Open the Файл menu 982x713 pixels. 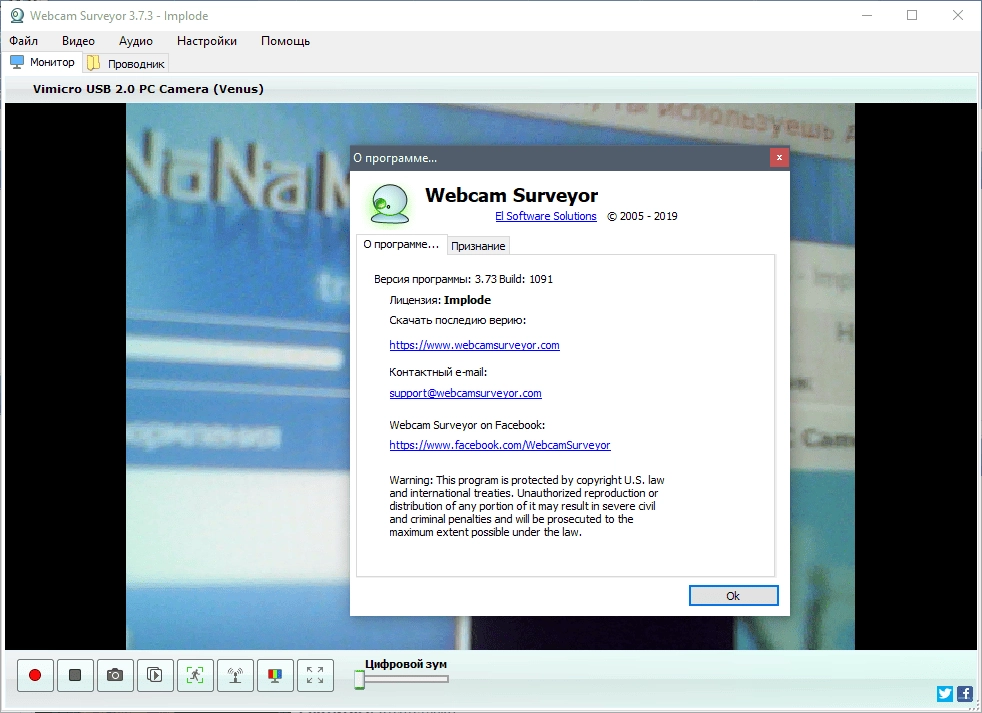[23, 41]
